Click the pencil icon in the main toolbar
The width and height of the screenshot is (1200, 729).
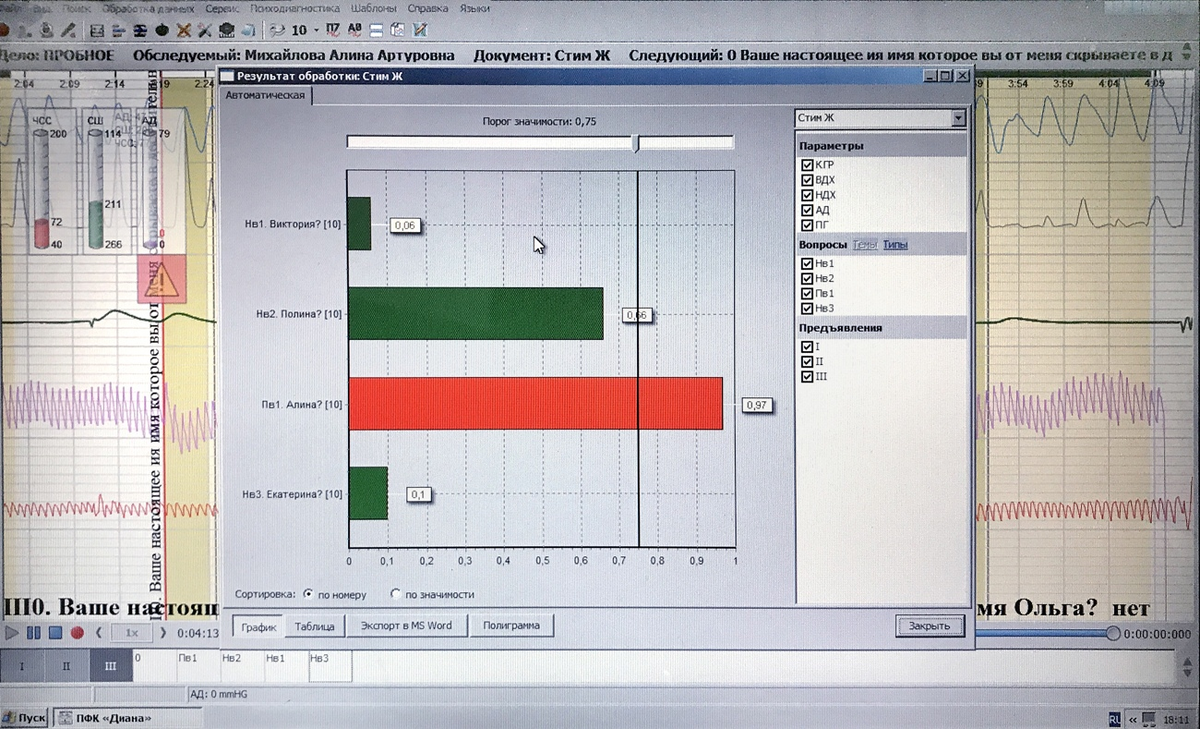tap(68, 31)
